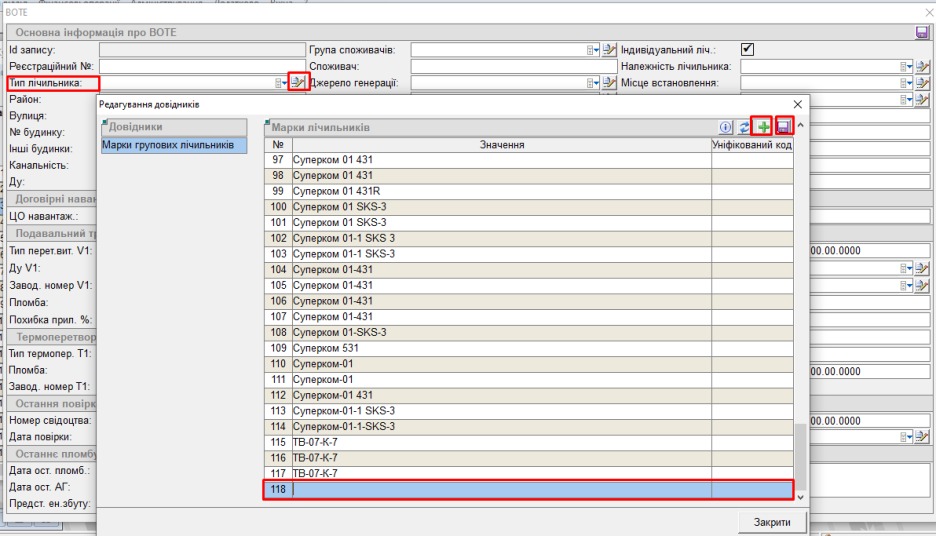Click into the Реєстраційний № input field

tap(202, 66)
